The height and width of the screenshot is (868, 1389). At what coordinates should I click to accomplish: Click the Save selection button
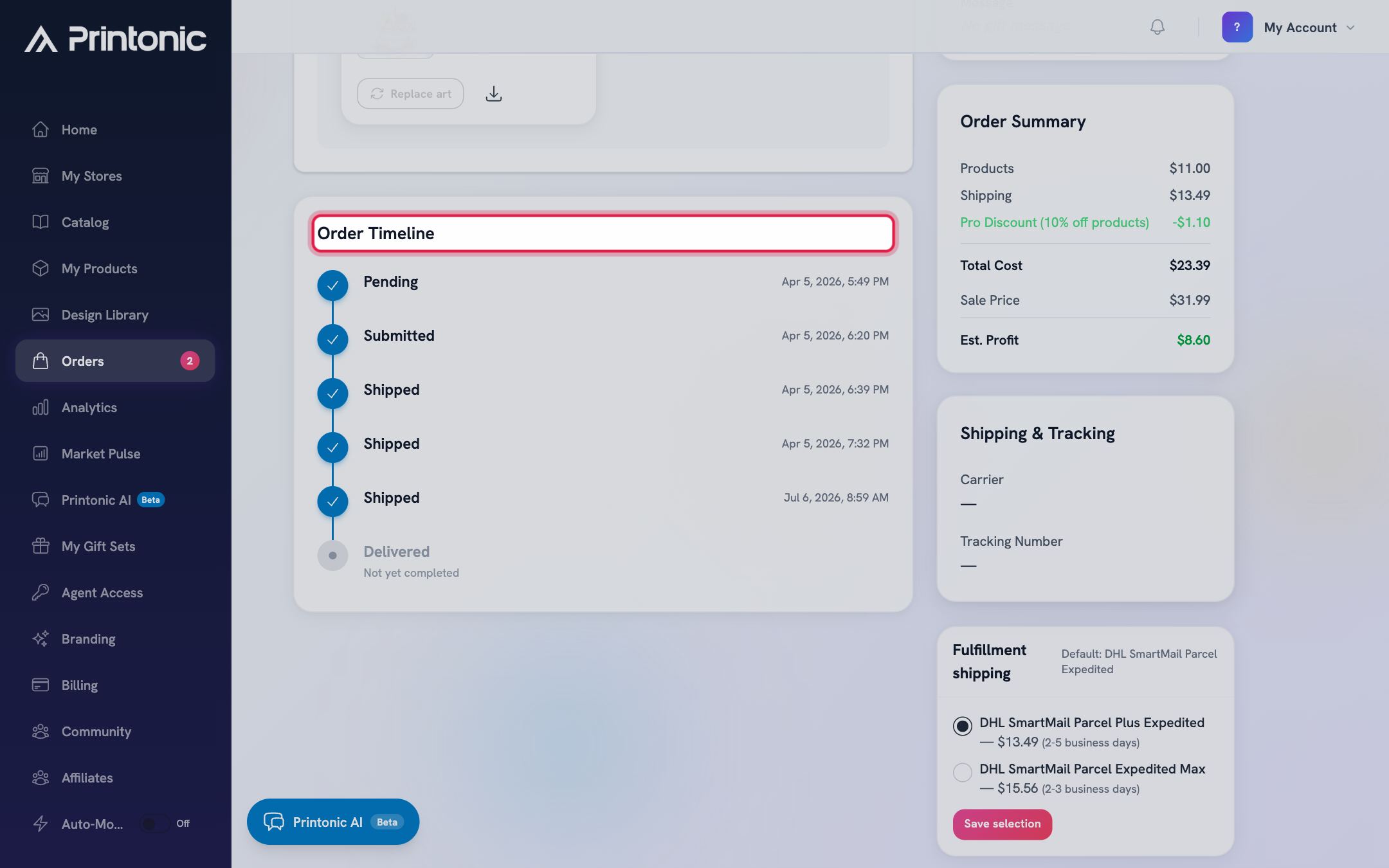click(1002, 824)
